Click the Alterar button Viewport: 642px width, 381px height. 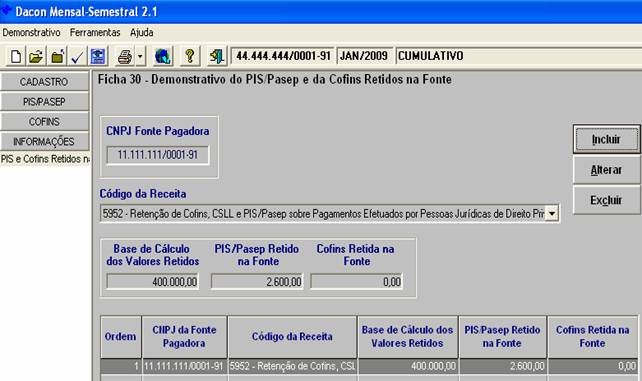(x=606, y=170)
